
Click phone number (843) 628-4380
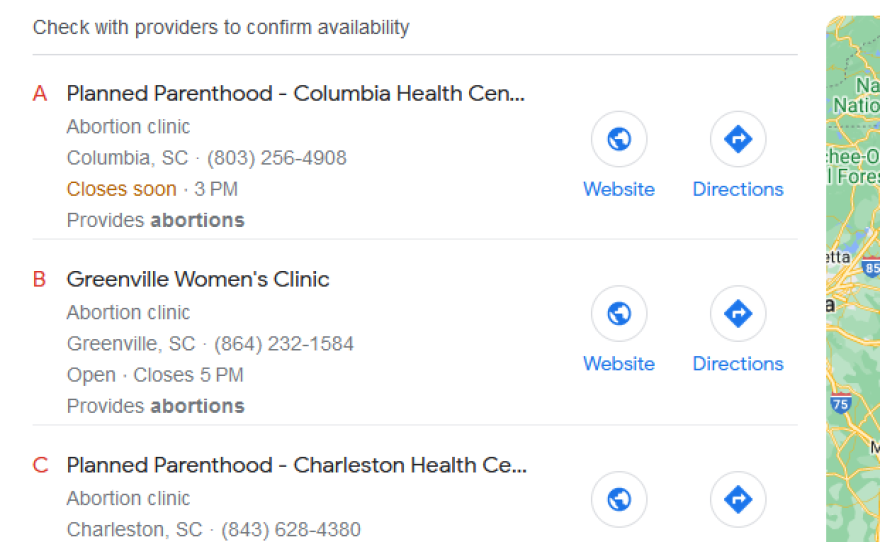[291, 529]
